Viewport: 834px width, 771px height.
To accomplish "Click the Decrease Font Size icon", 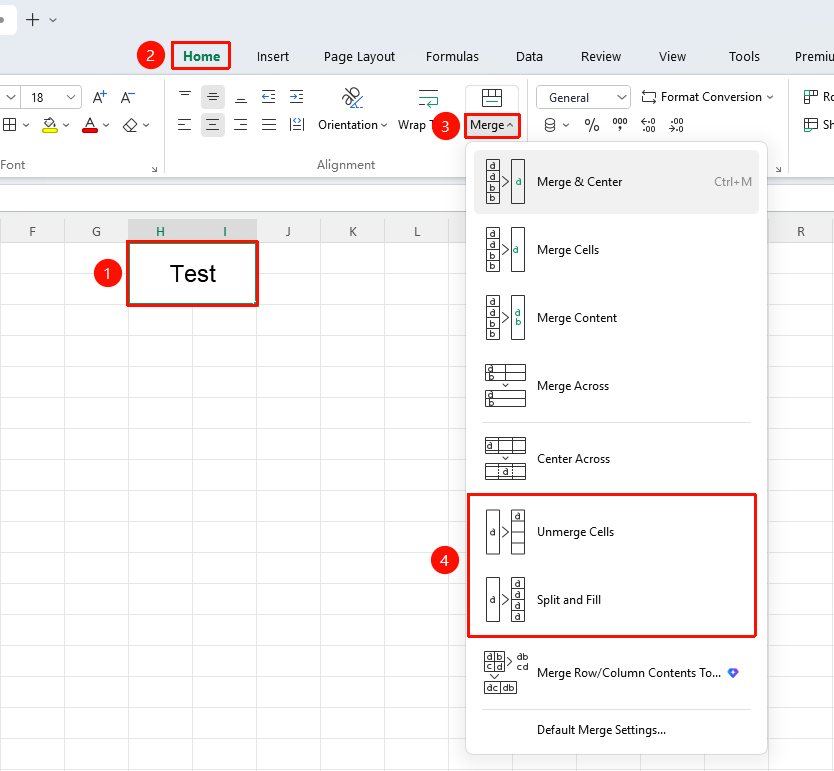I will point(128,97).
